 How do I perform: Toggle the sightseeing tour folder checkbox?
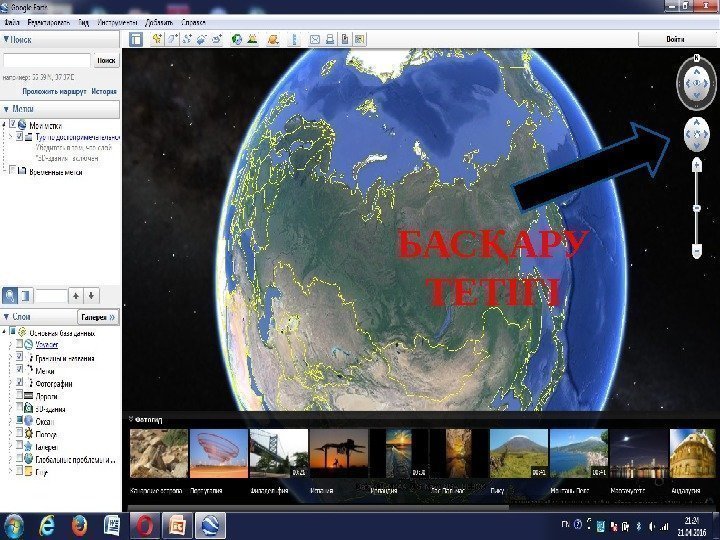pyautogui.click(x=19, y=136)
